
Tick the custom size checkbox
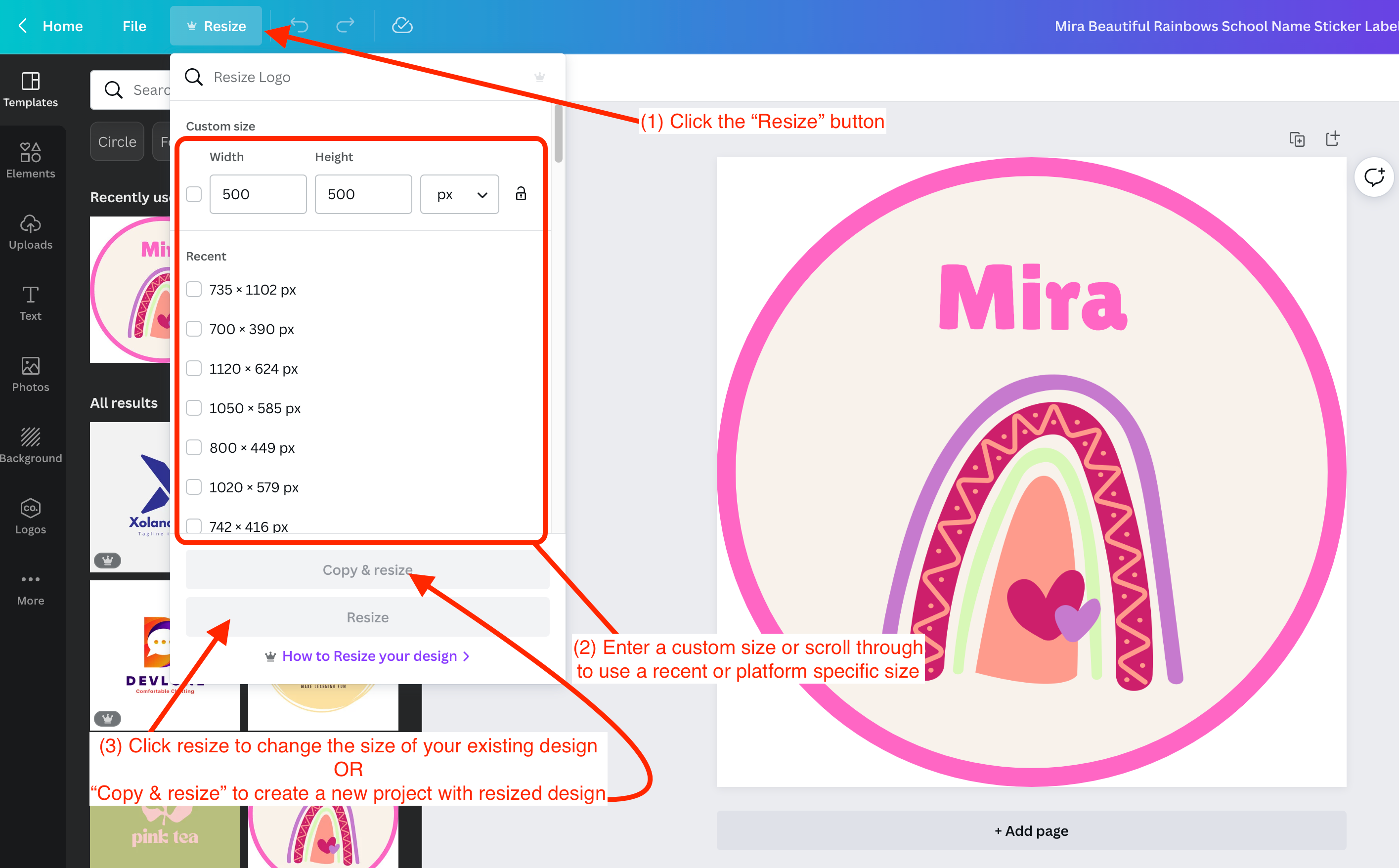pyautogui.click(x=194, y=194)
